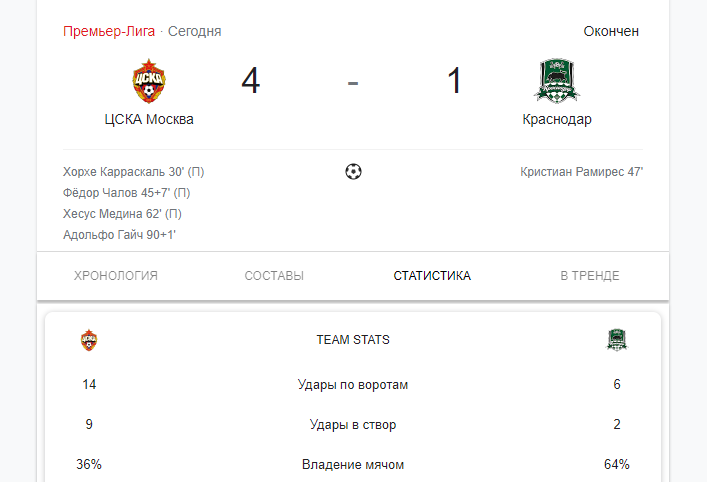Open the В тренде tab
The height and width of the screenshot is (482, 707).
(x=590, y=275)
